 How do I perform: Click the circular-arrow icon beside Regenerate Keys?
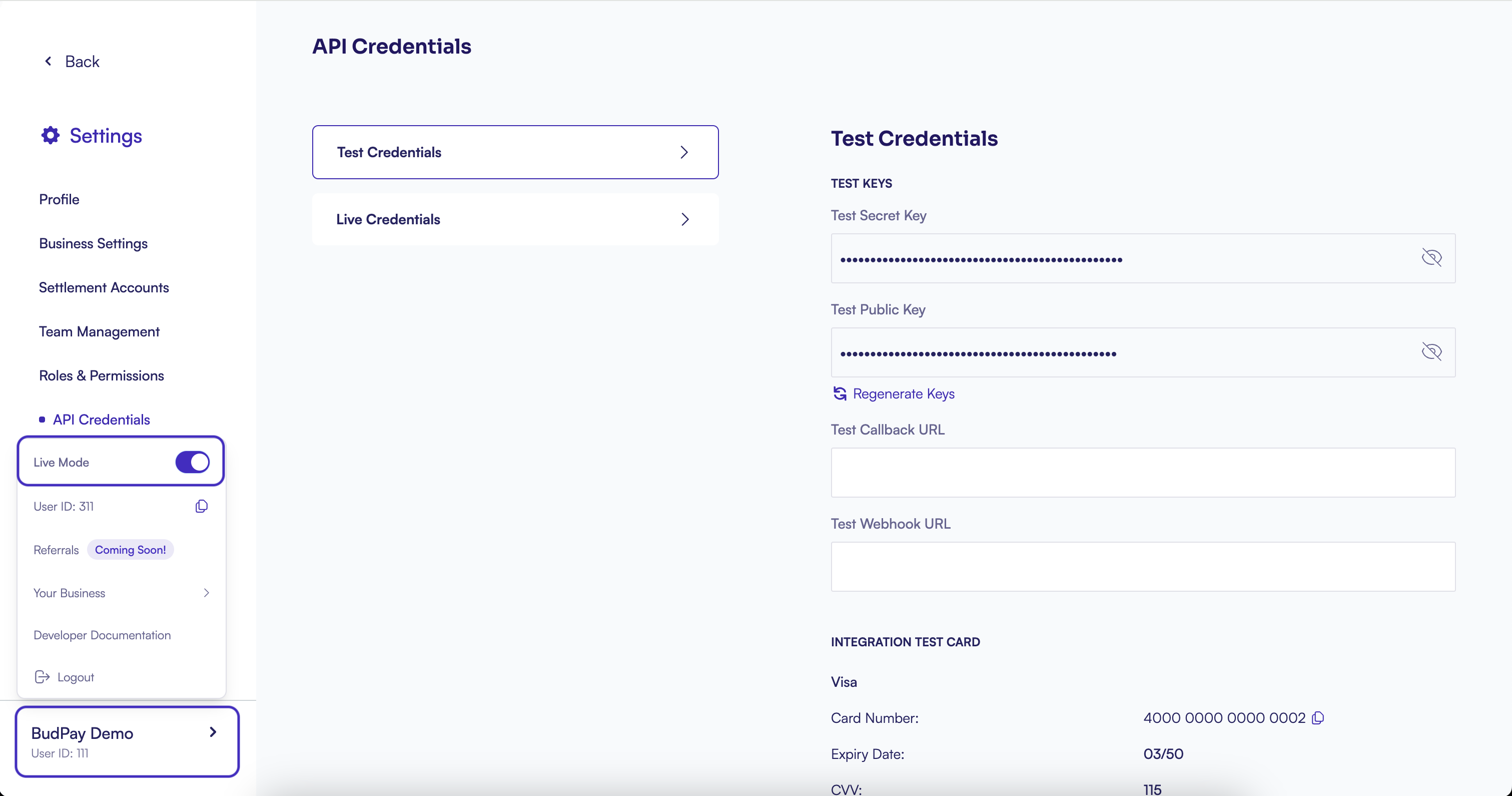[840, 393]
